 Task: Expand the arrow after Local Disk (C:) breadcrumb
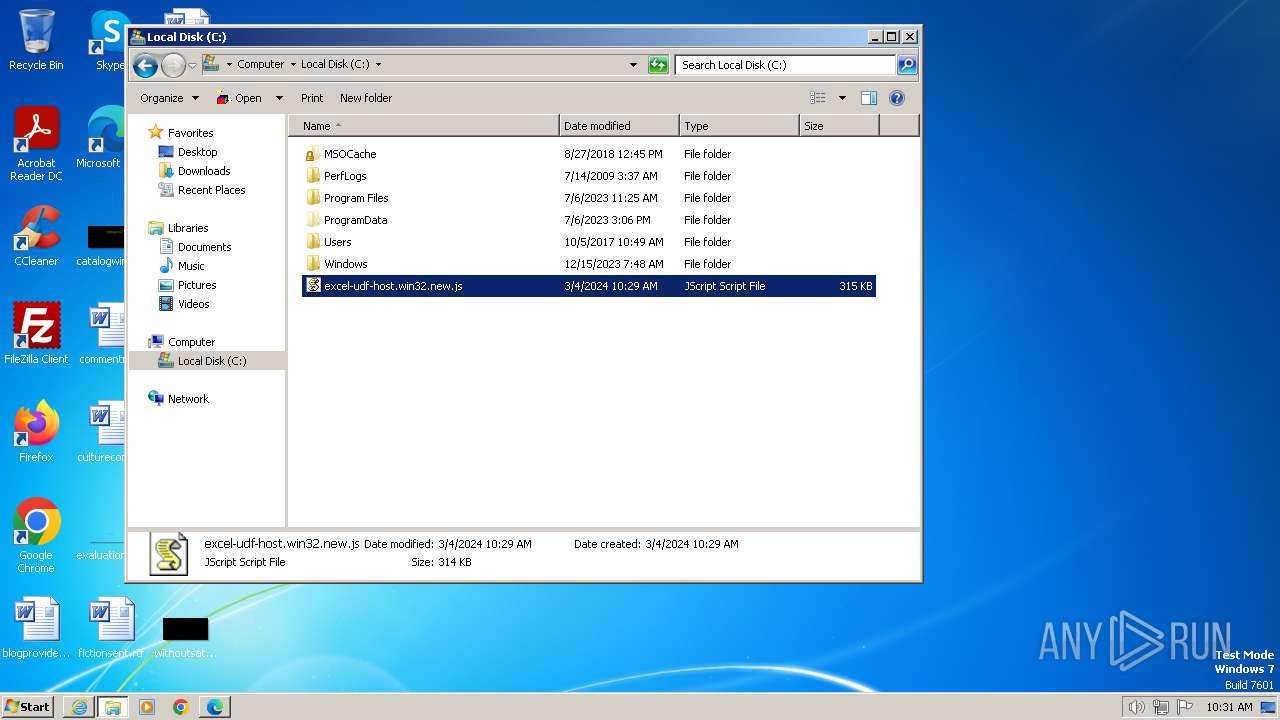point(378,64)
